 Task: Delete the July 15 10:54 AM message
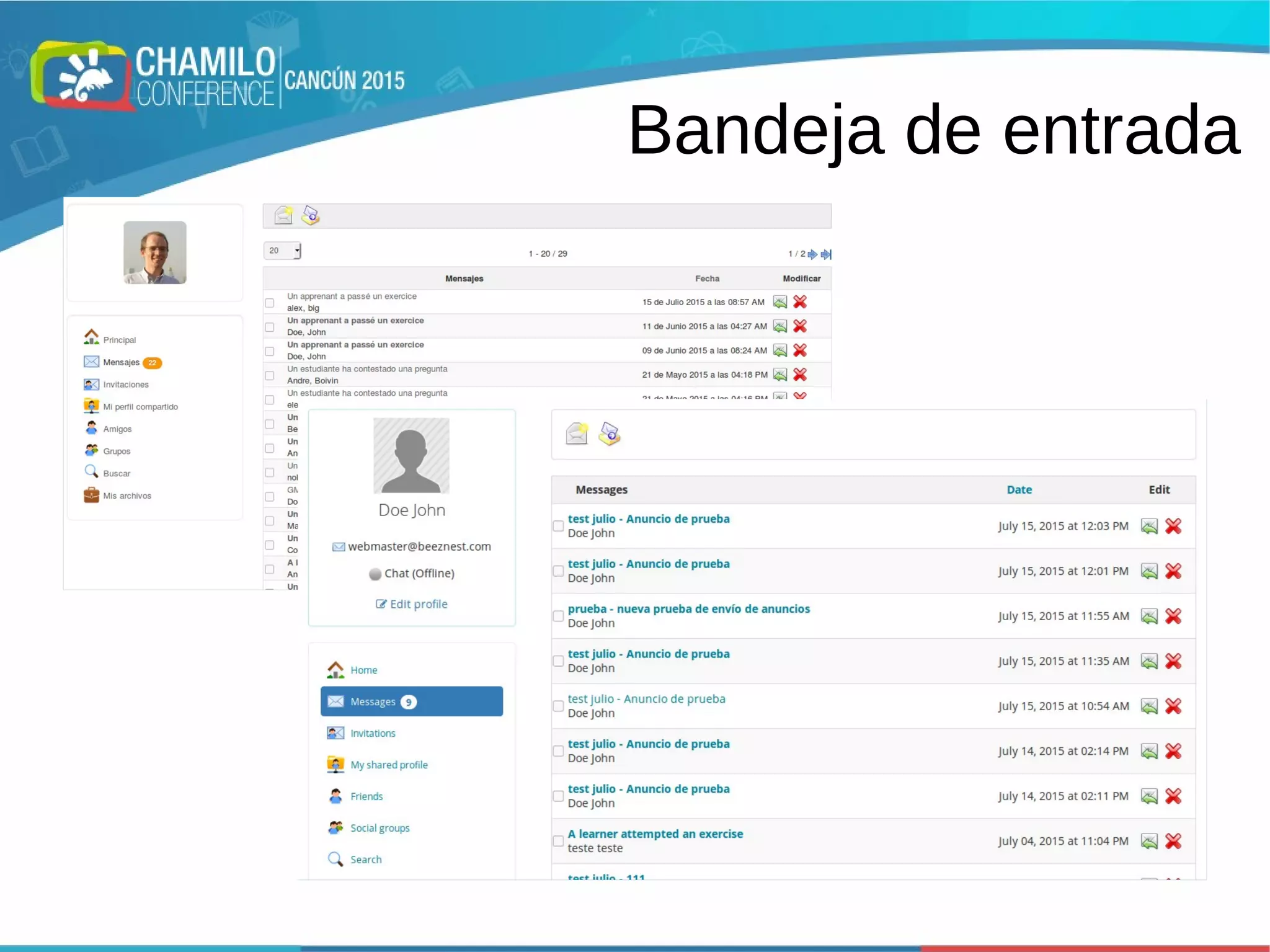pyautogui.click(x=1173, y=706)
